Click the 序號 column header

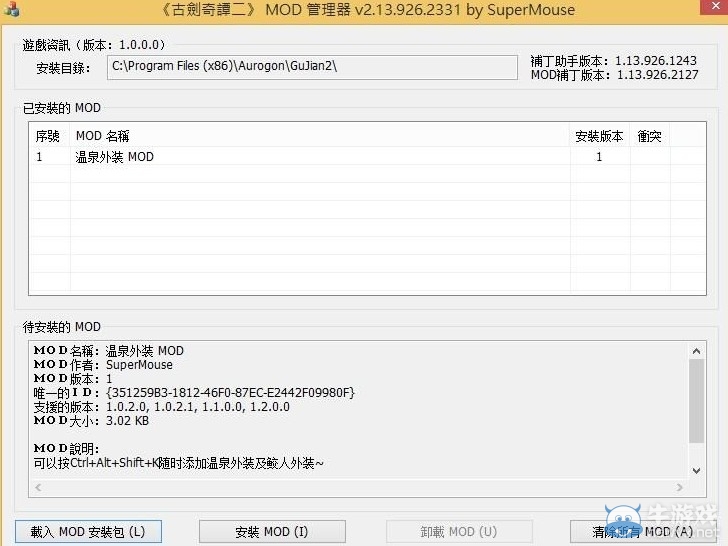[x=50, y=136]
